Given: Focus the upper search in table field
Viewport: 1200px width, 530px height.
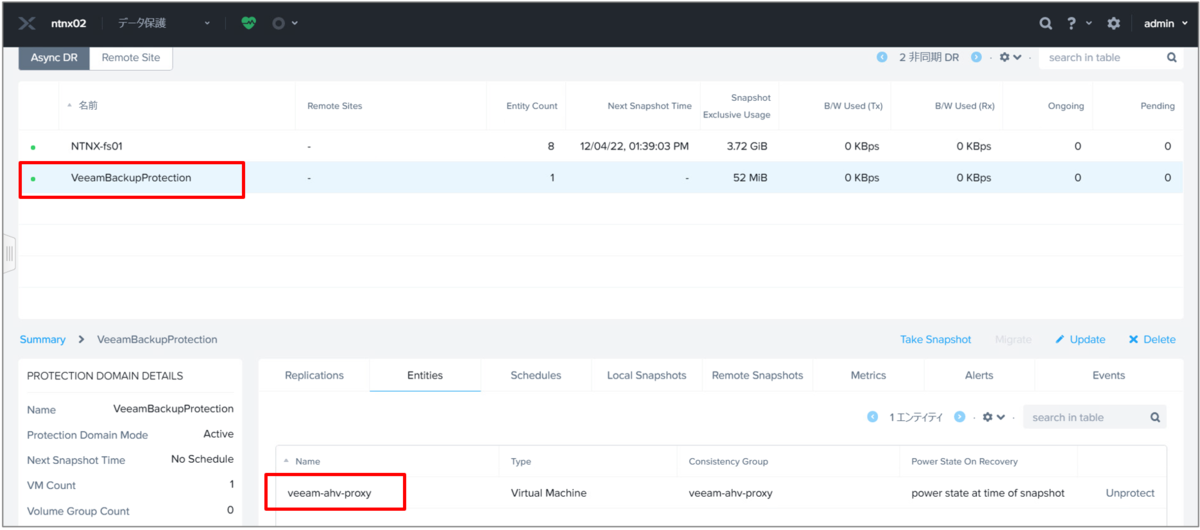Looking at the screenshot, I should (1100, 58).
